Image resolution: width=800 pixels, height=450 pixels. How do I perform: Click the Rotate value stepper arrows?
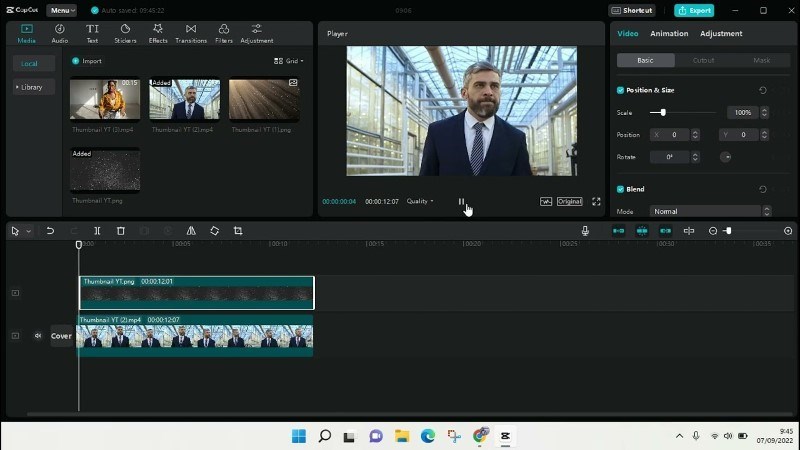point(695,157)
